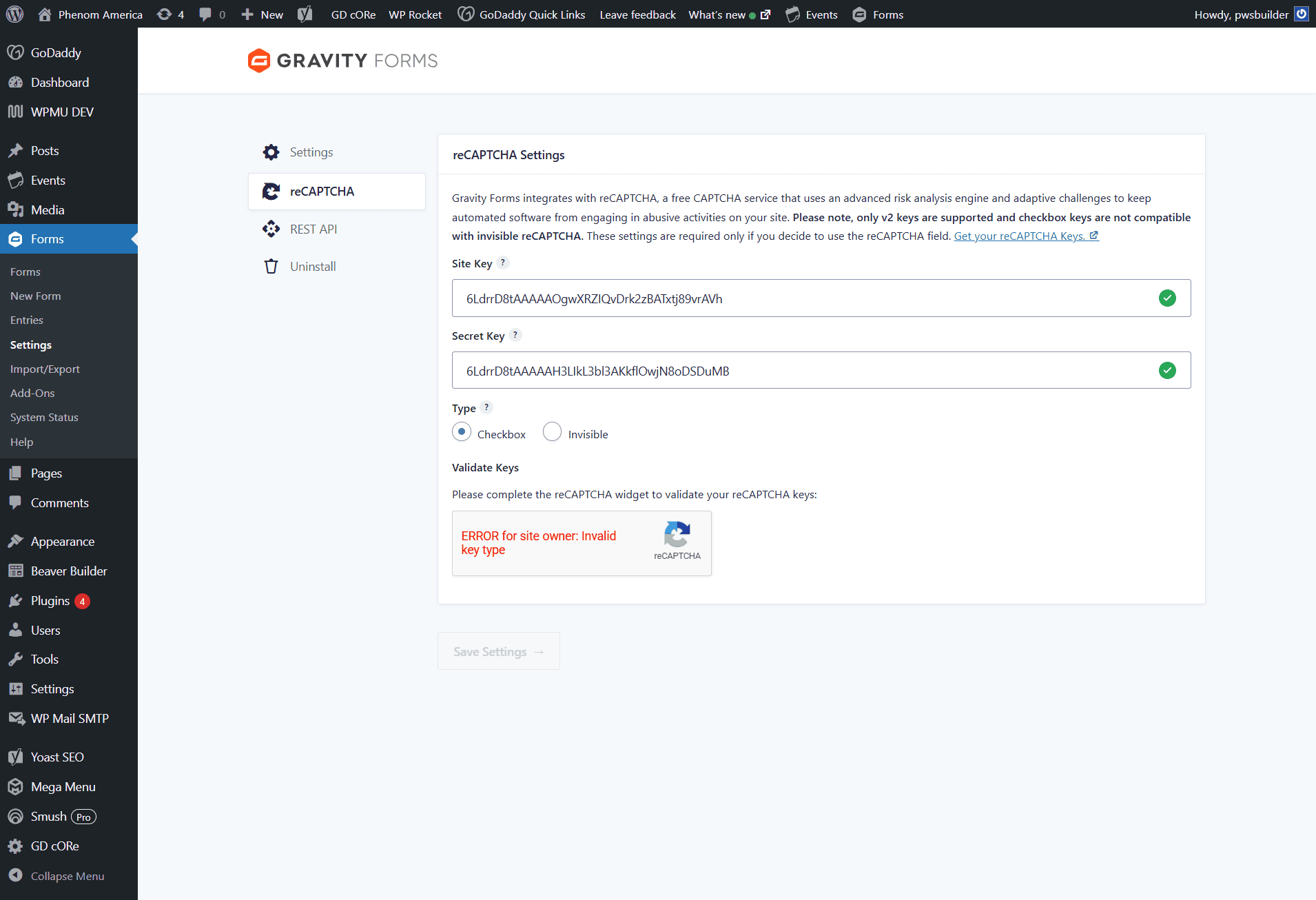The height and width of the screenshot is (900, 1316).
Task: Open the Phenom America site menu
Action: [90, 14]
